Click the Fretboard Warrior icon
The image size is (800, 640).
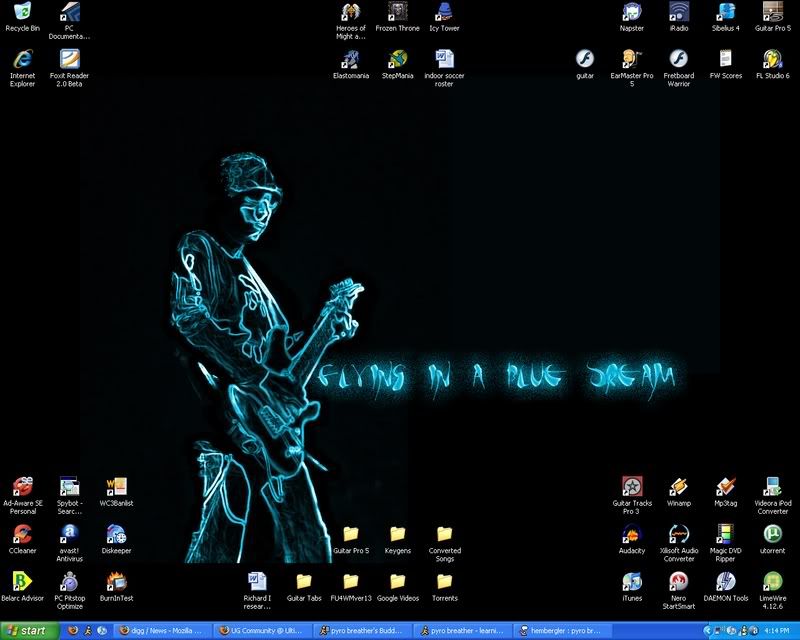[x=679, y=59]
